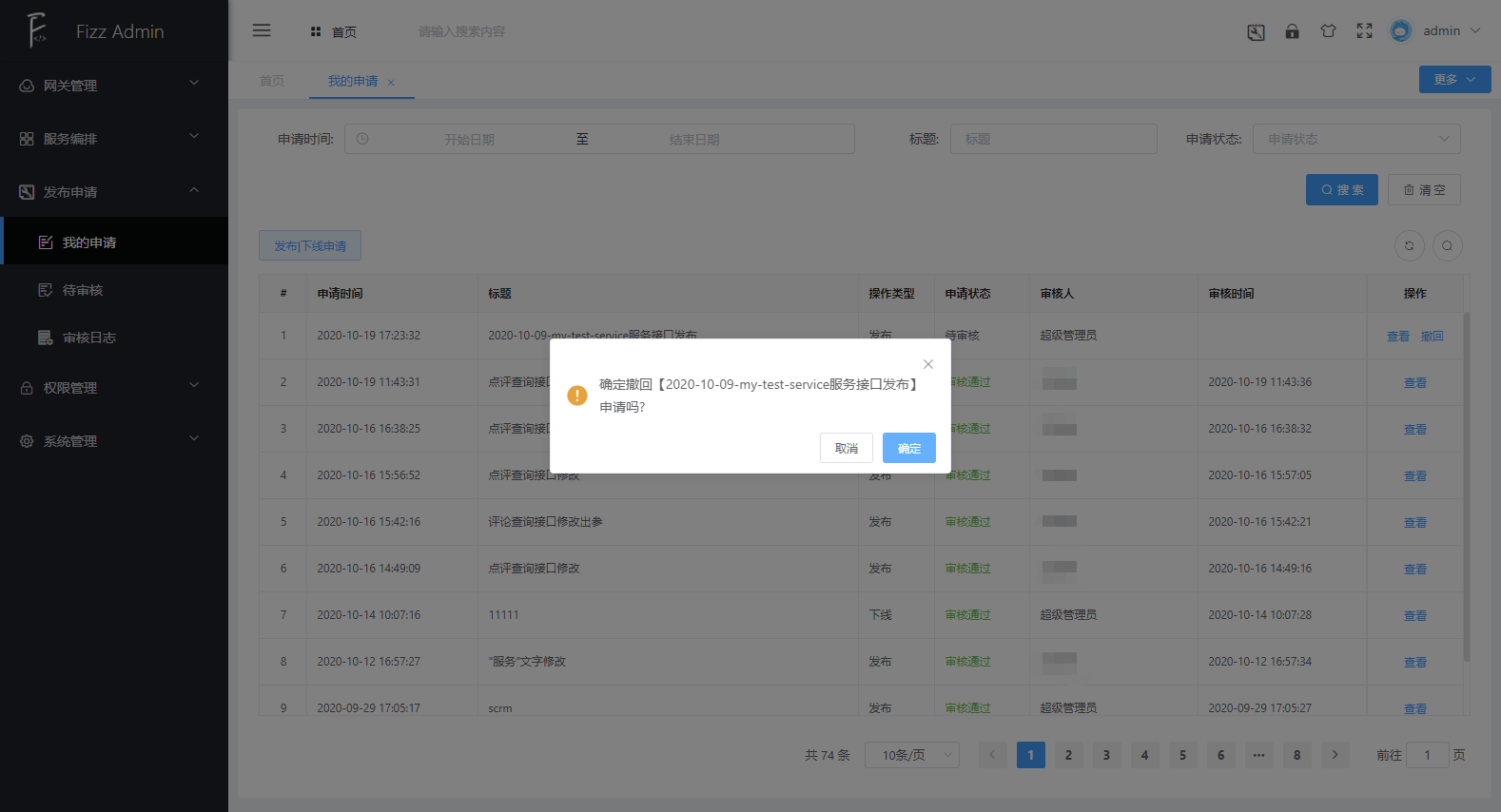The image size is (1501, 812).
Task: Expand the 权限管理 sidebar menu
Action: (x=114, y=388)
